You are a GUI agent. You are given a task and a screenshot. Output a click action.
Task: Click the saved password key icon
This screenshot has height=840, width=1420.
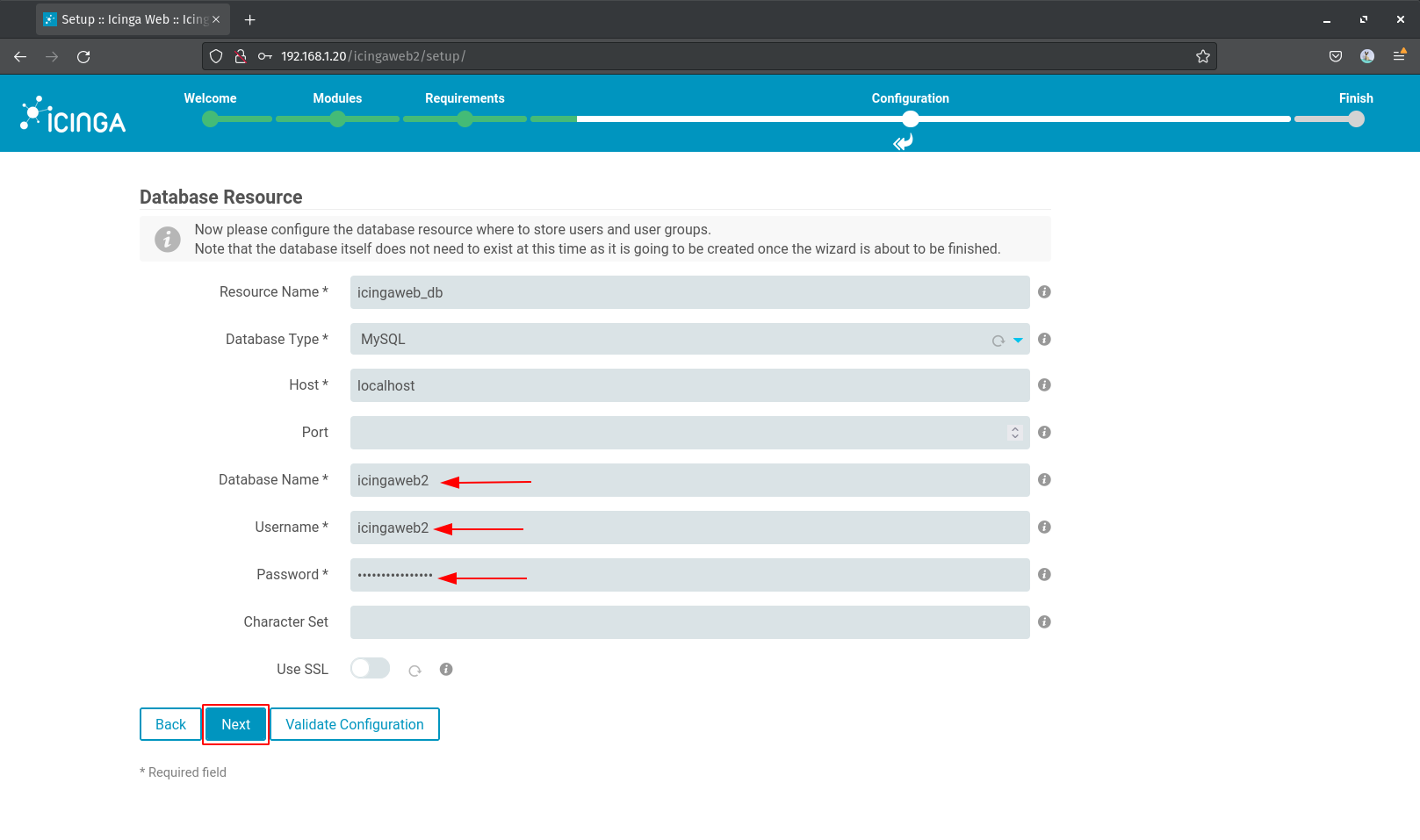point(264,56)
